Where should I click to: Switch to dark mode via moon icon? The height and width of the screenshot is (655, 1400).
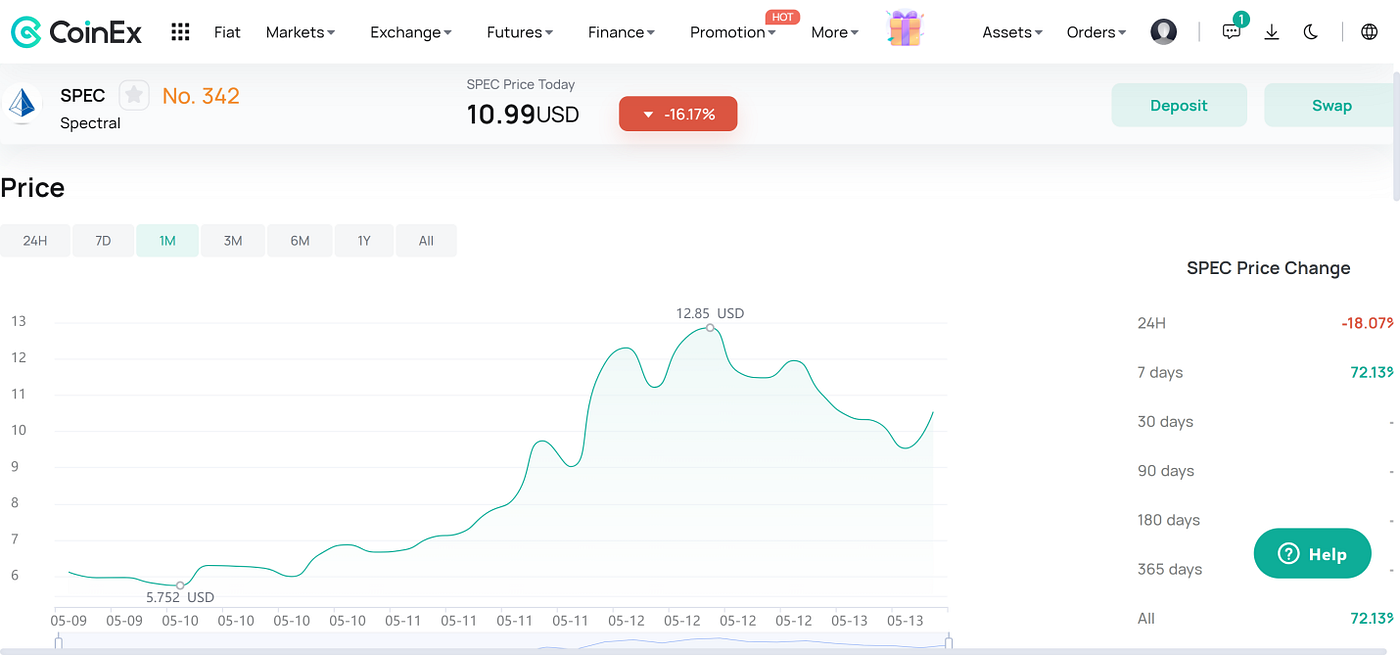1310,31
